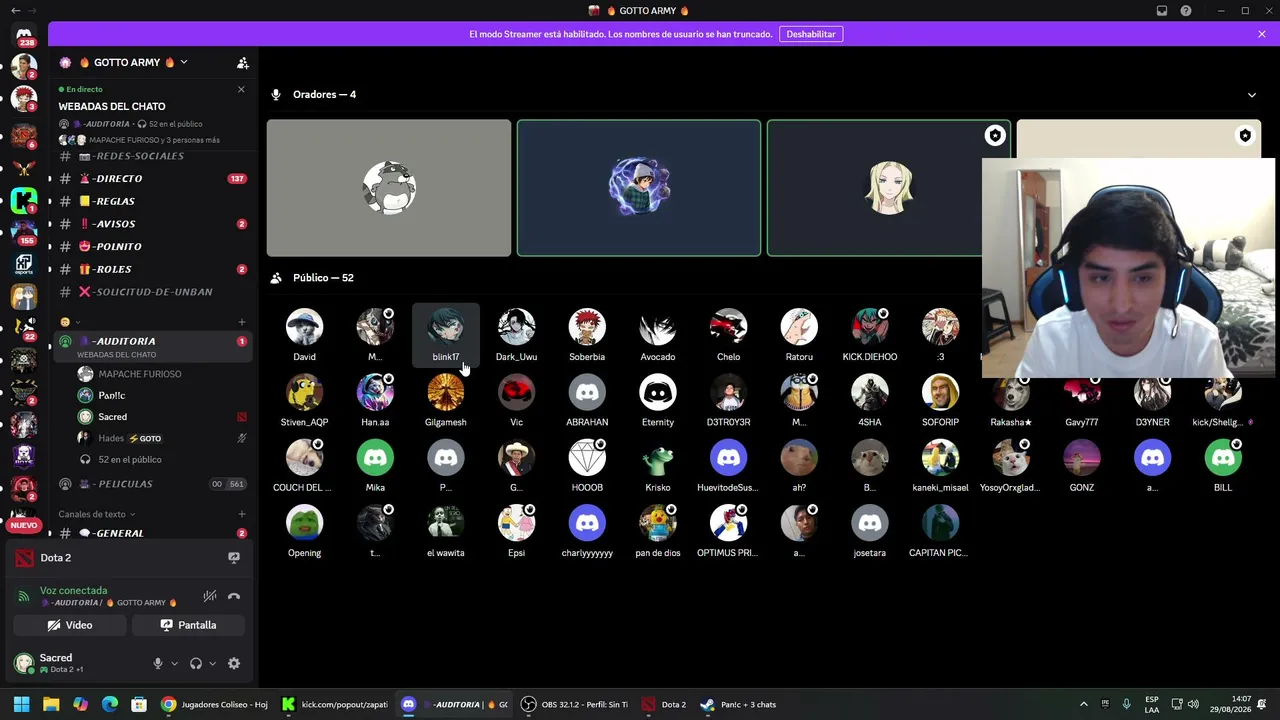The image size is (1280, 720).
Task: Open audience member Chelo's avatar
Action: tap(728, 327)
